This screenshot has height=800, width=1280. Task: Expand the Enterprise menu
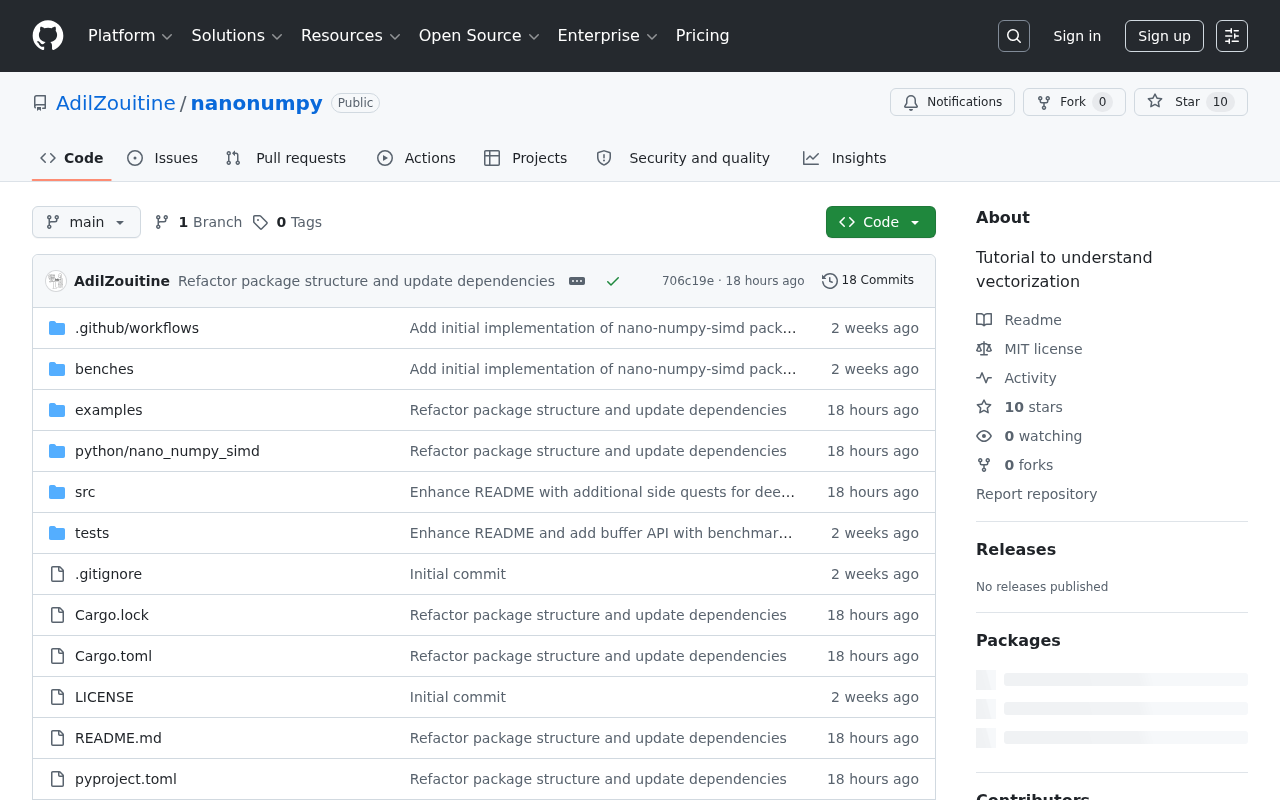607,36
